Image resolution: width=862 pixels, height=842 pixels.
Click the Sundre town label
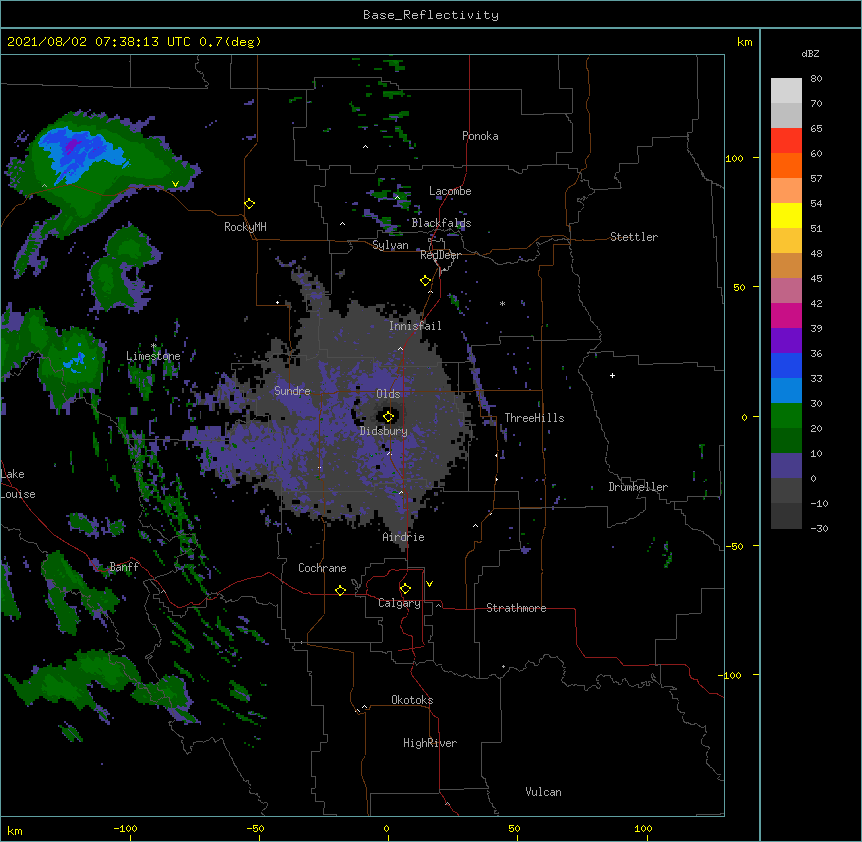click(292, 391)
